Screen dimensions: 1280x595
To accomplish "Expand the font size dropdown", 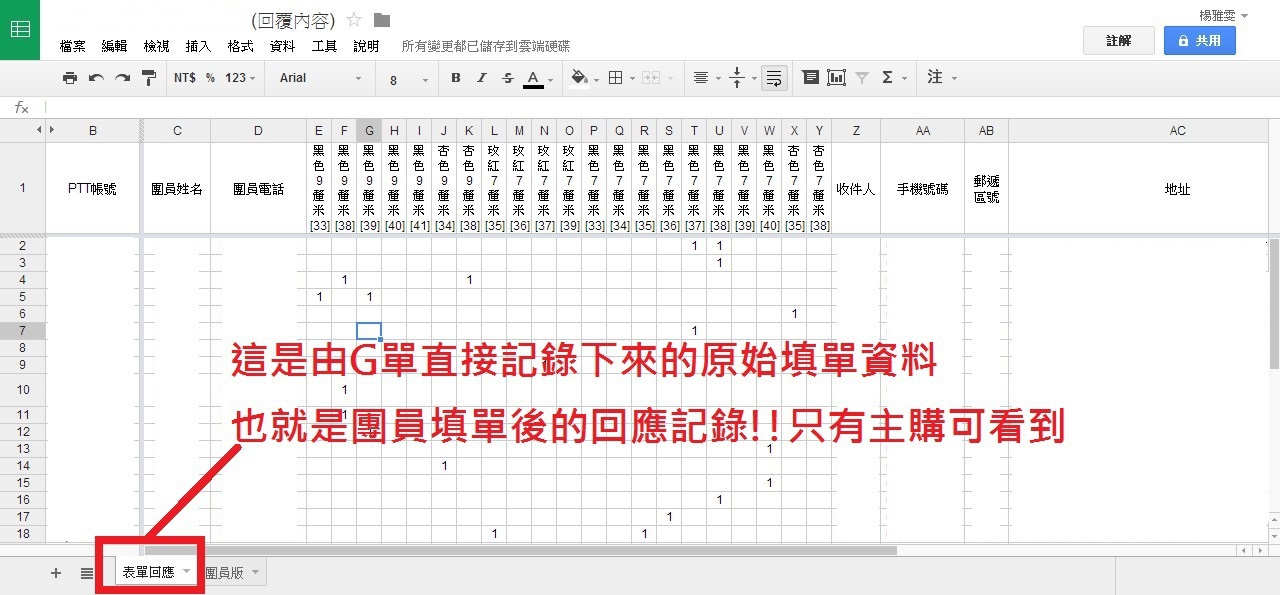I will (405, 79).
